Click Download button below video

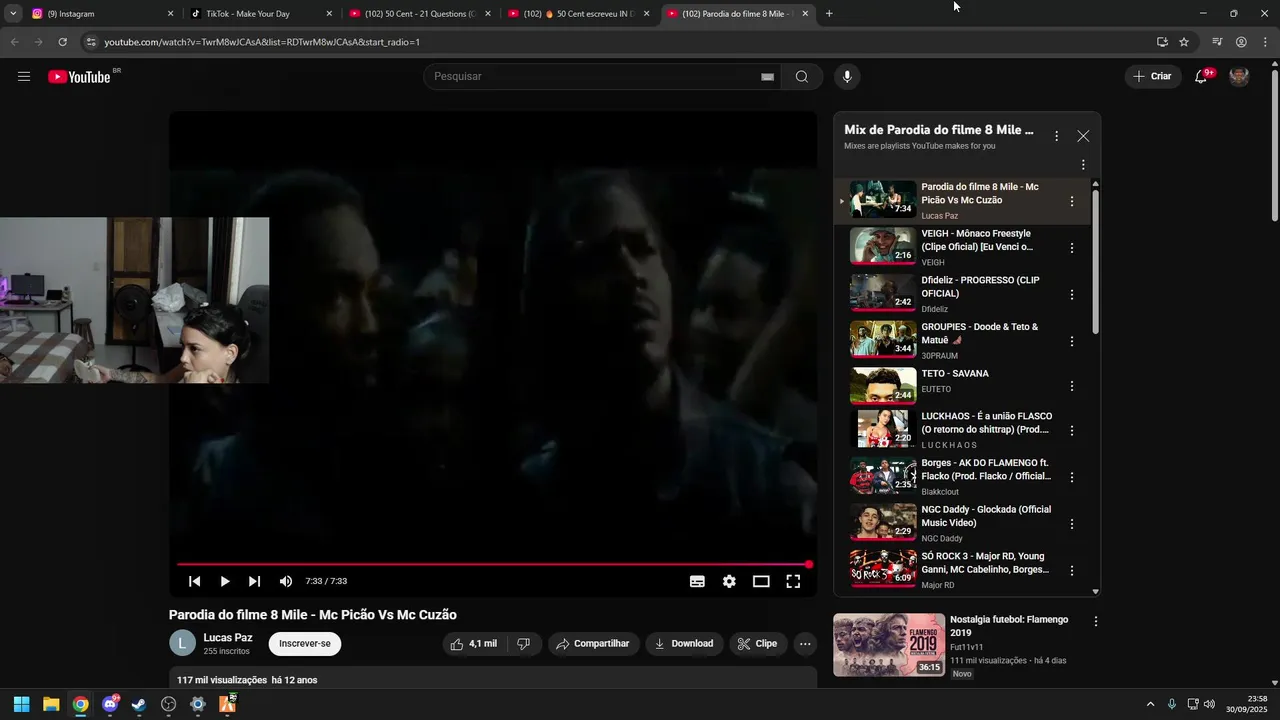point(684,644)
